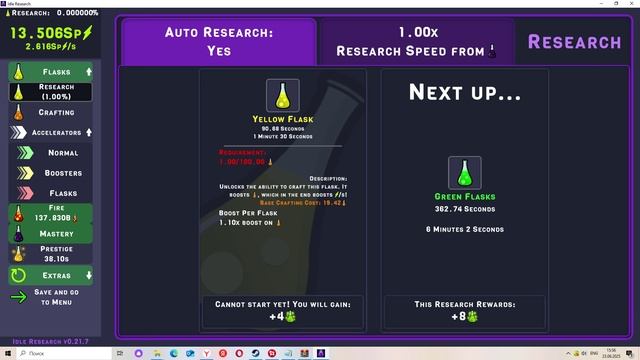Click 'This Research Rewards' box

click(465, 311)
